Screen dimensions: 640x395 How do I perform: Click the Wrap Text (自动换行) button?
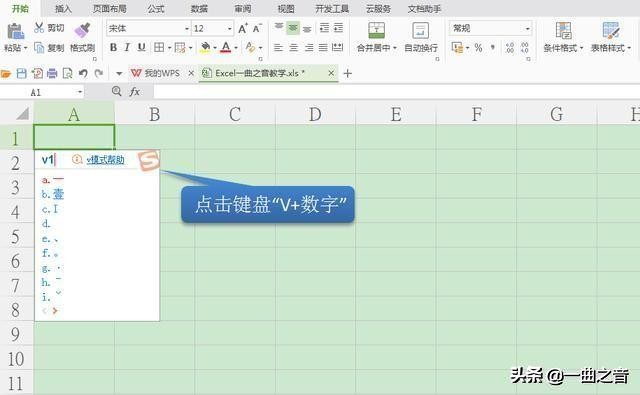pyautogui.click(x=421, y=37)
